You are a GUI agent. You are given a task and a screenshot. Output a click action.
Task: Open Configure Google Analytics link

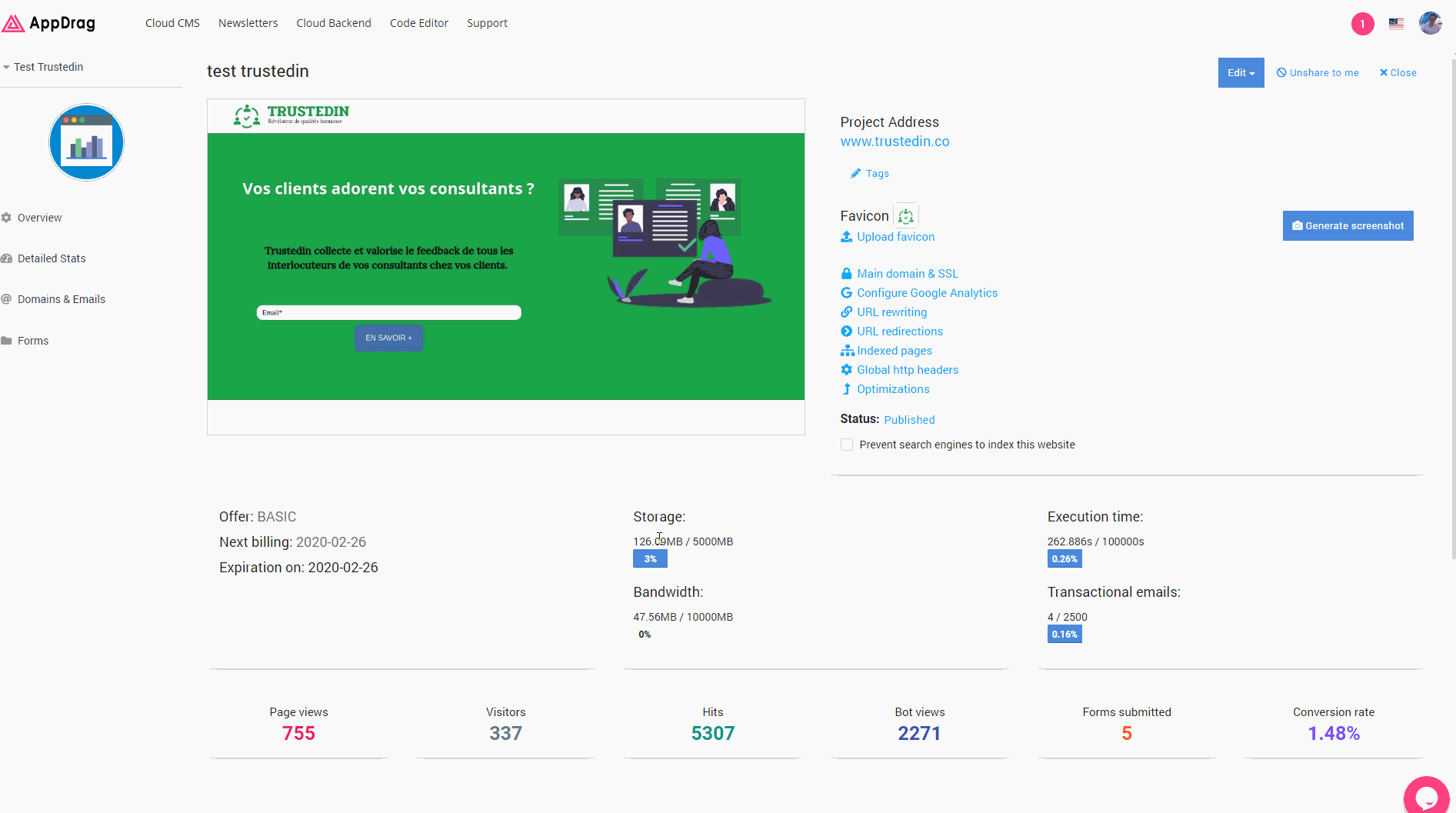(x=927, y=293)
